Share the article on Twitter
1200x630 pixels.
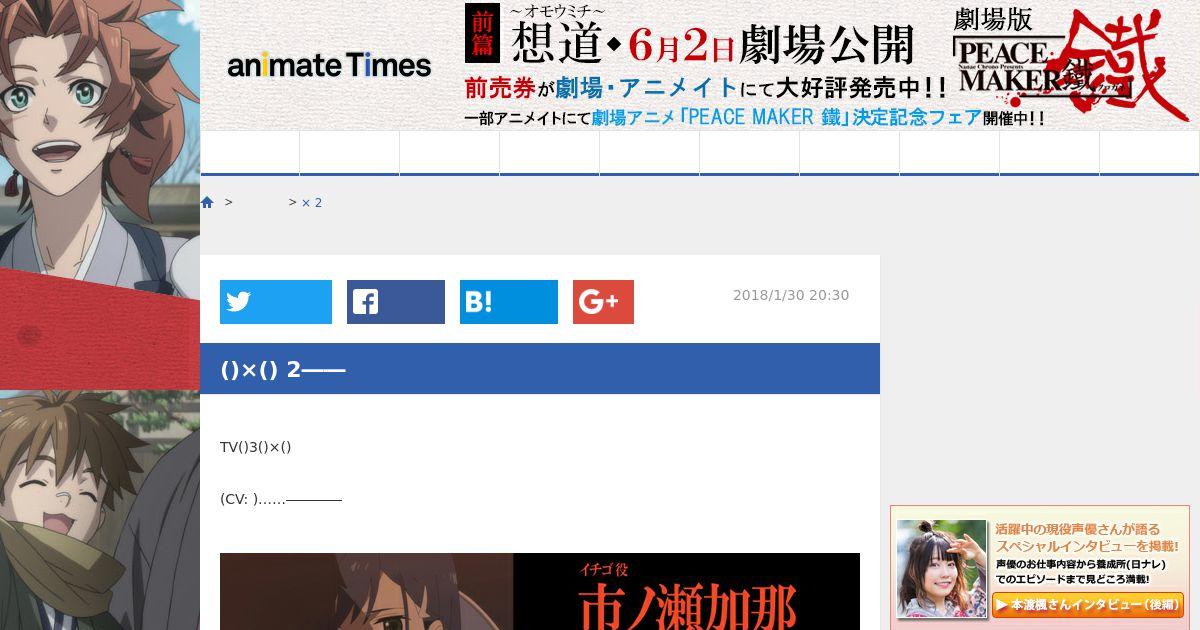(x=276, y=302)
